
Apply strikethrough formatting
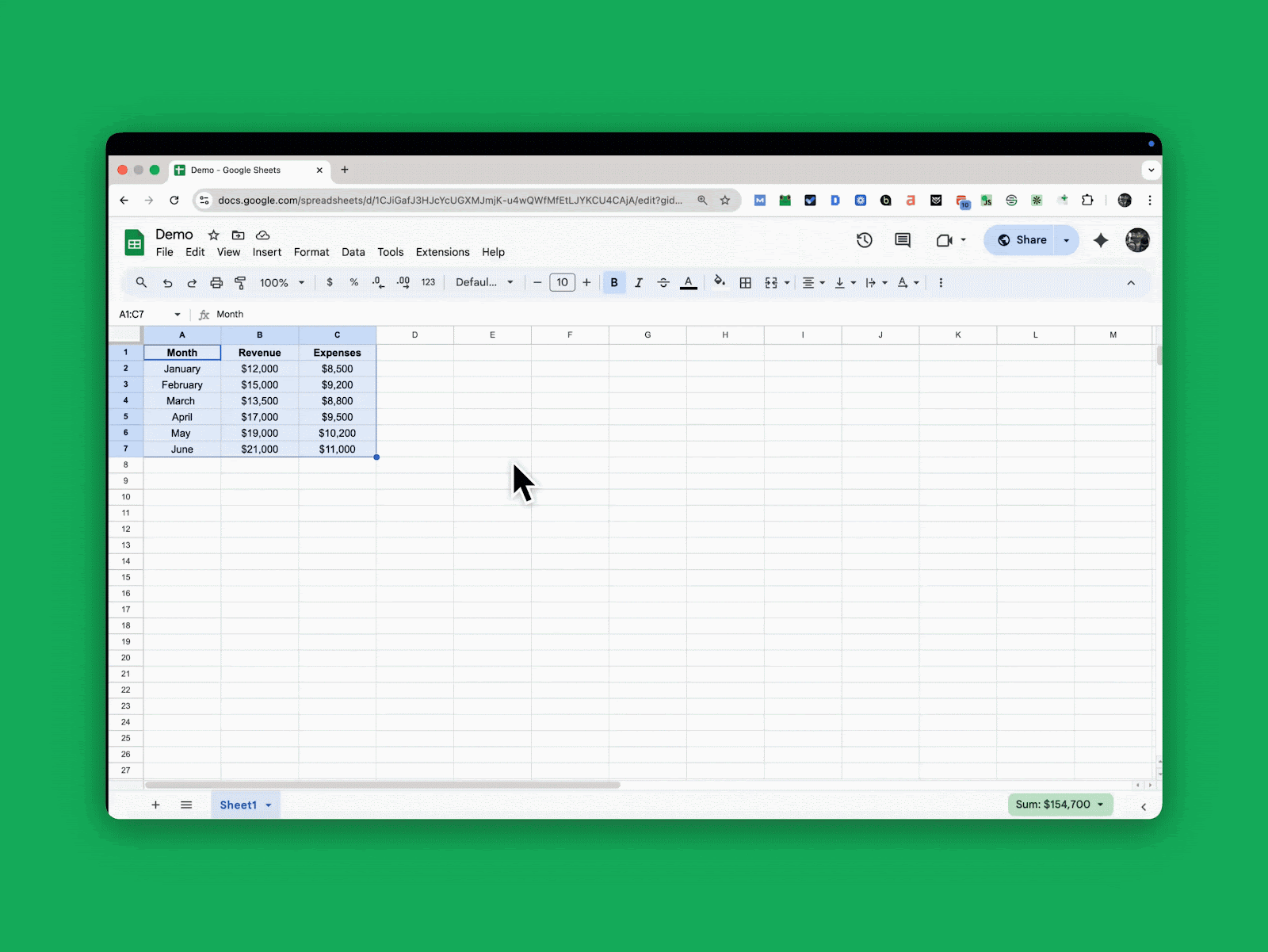tap(663, 282)
